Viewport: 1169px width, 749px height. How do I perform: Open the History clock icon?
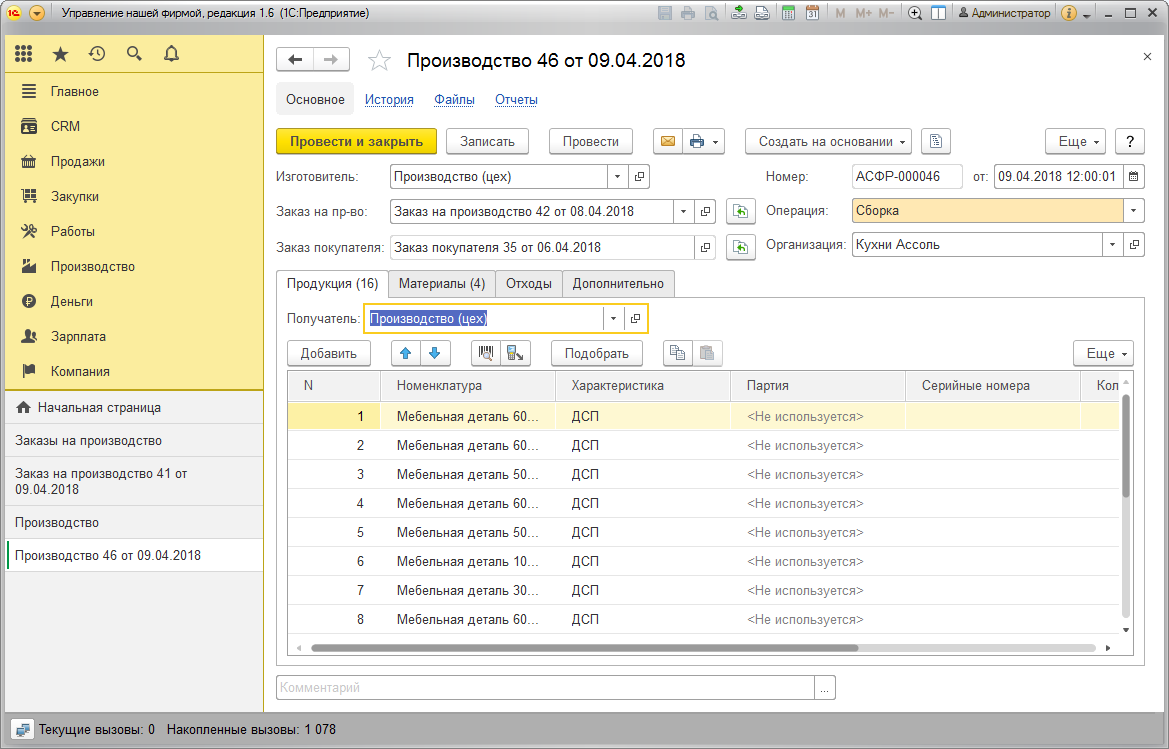tap(97, 54)
